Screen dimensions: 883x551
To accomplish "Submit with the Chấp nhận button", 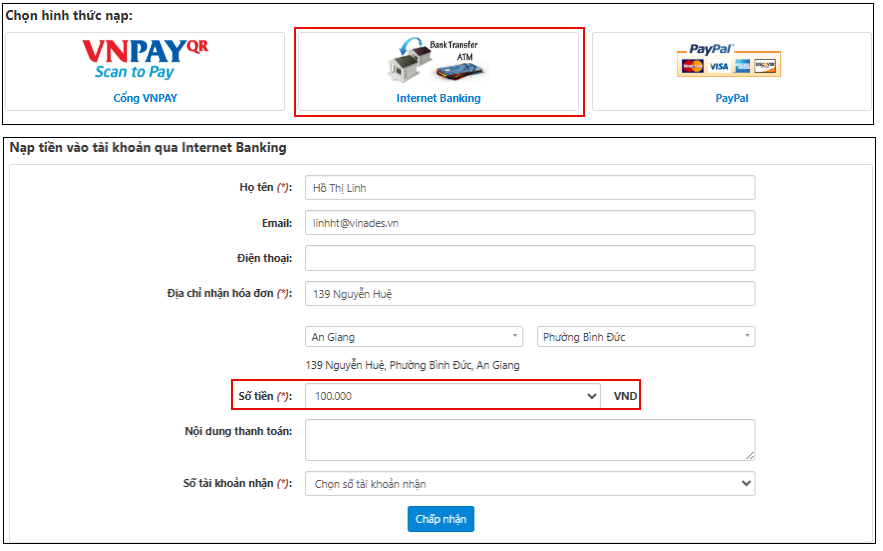I will tap(441, 519).
